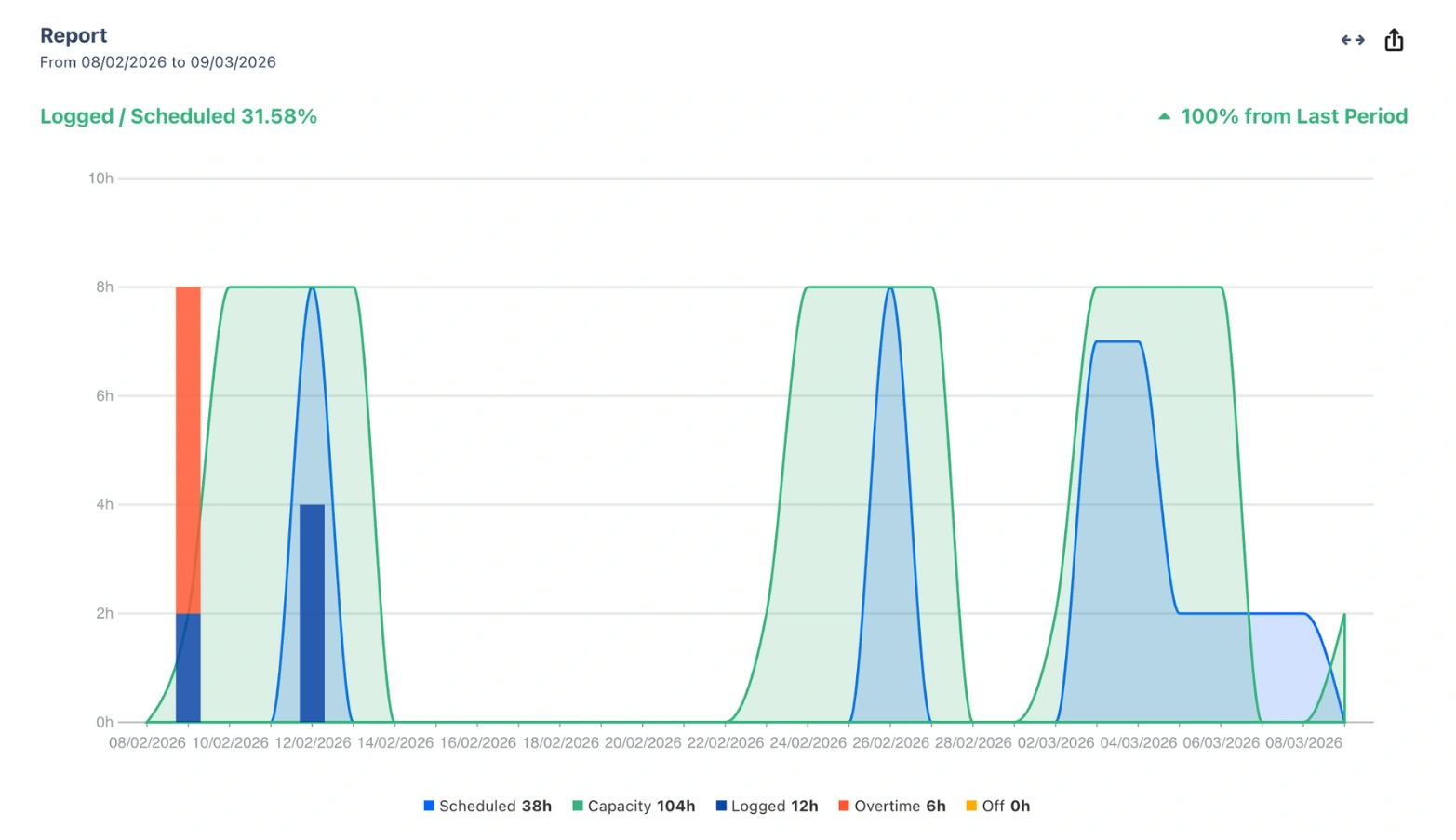This screenshot has width=1456, height=840.
Task: Click the Report heading
Action: [x=73, y=35]
